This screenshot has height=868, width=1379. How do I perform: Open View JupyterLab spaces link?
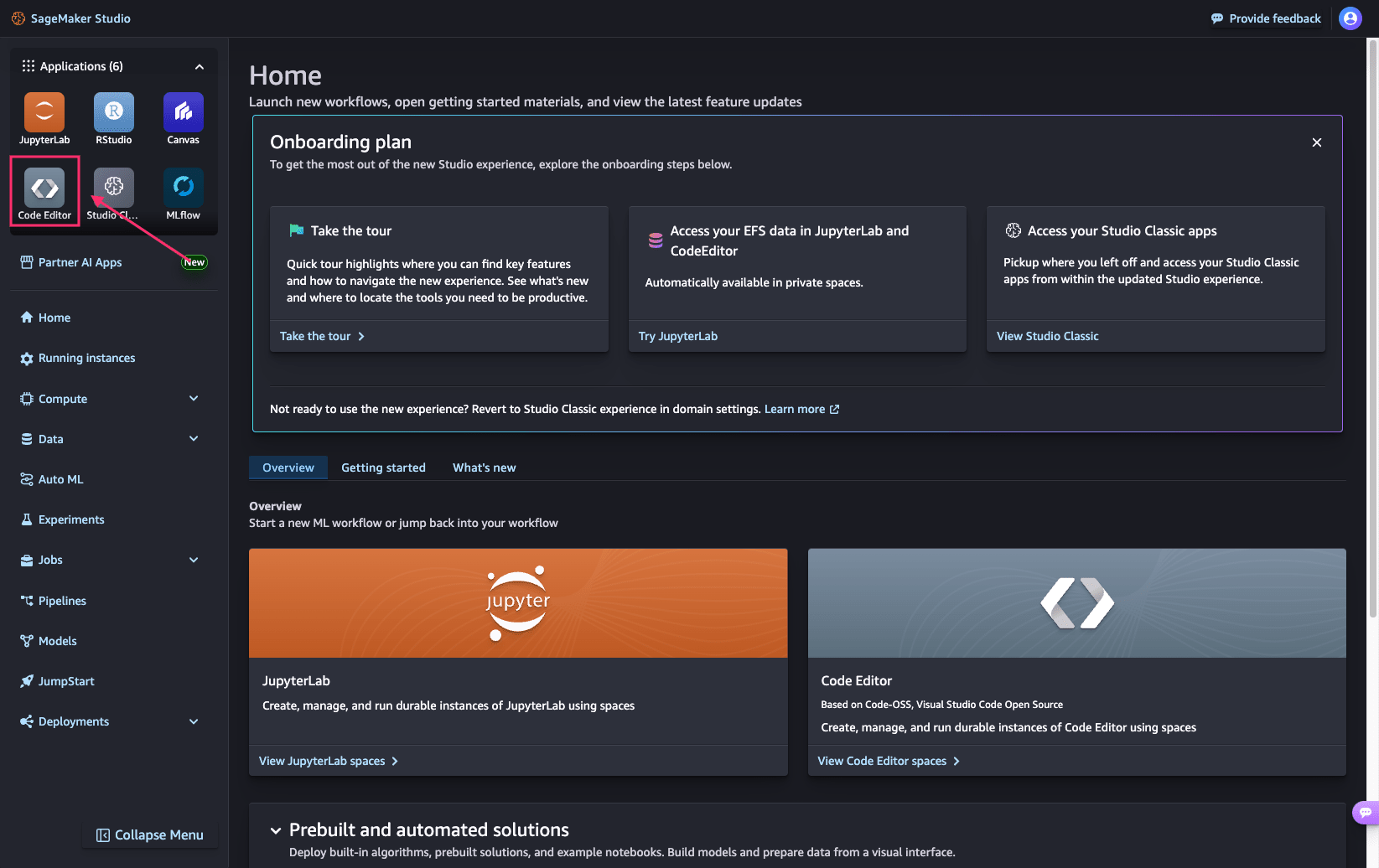(x=329, y=761)
